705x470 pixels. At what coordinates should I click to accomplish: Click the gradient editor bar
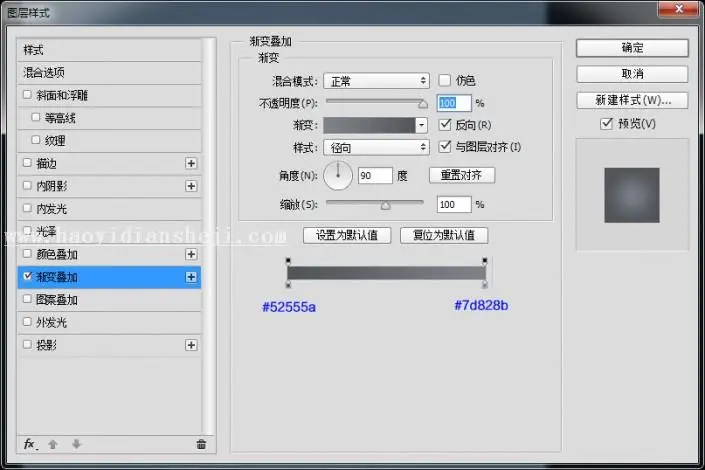point(386,273)
